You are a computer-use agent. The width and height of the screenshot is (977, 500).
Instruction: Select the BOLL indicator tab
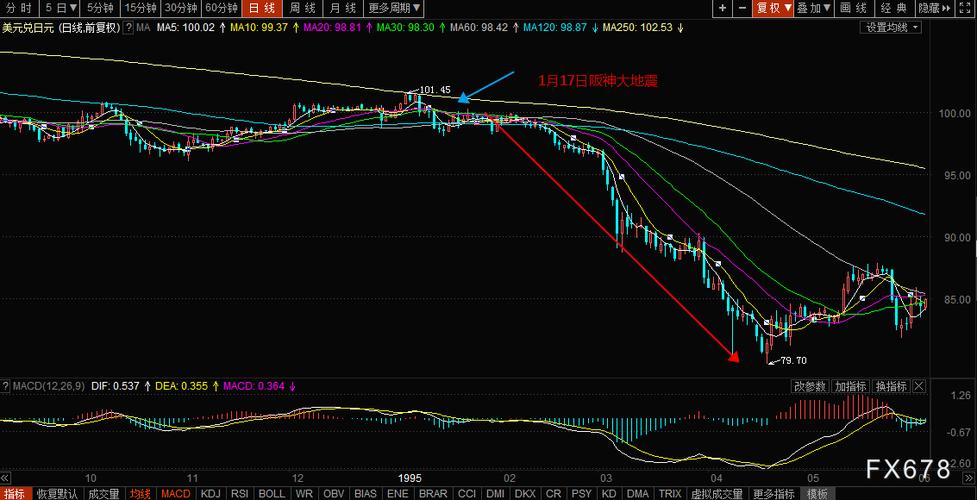pos(271,493)
